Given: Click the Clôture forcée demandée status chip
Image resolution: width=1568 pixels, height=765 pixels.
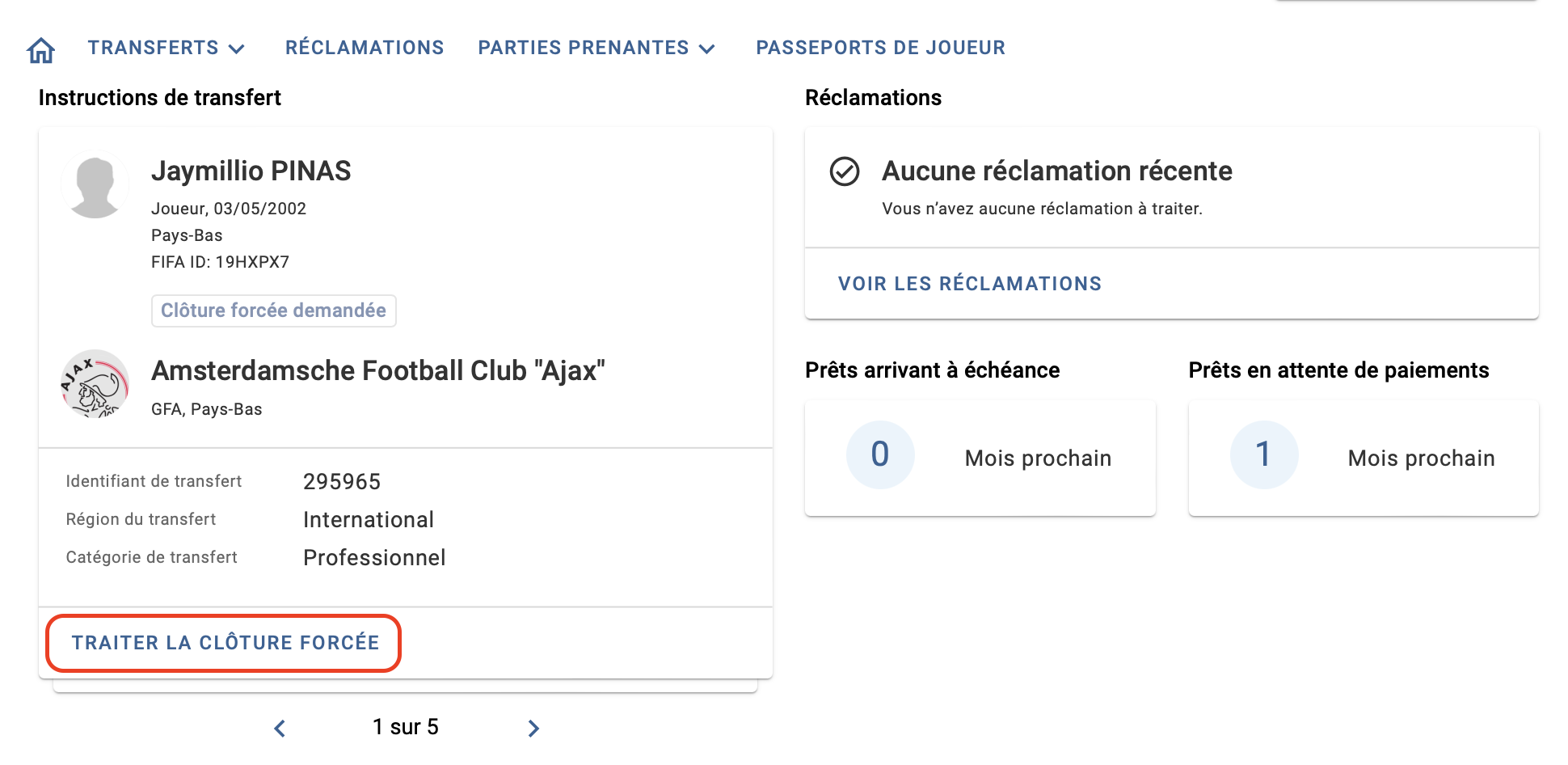Looking at the screenshot, I should [274, 311].
